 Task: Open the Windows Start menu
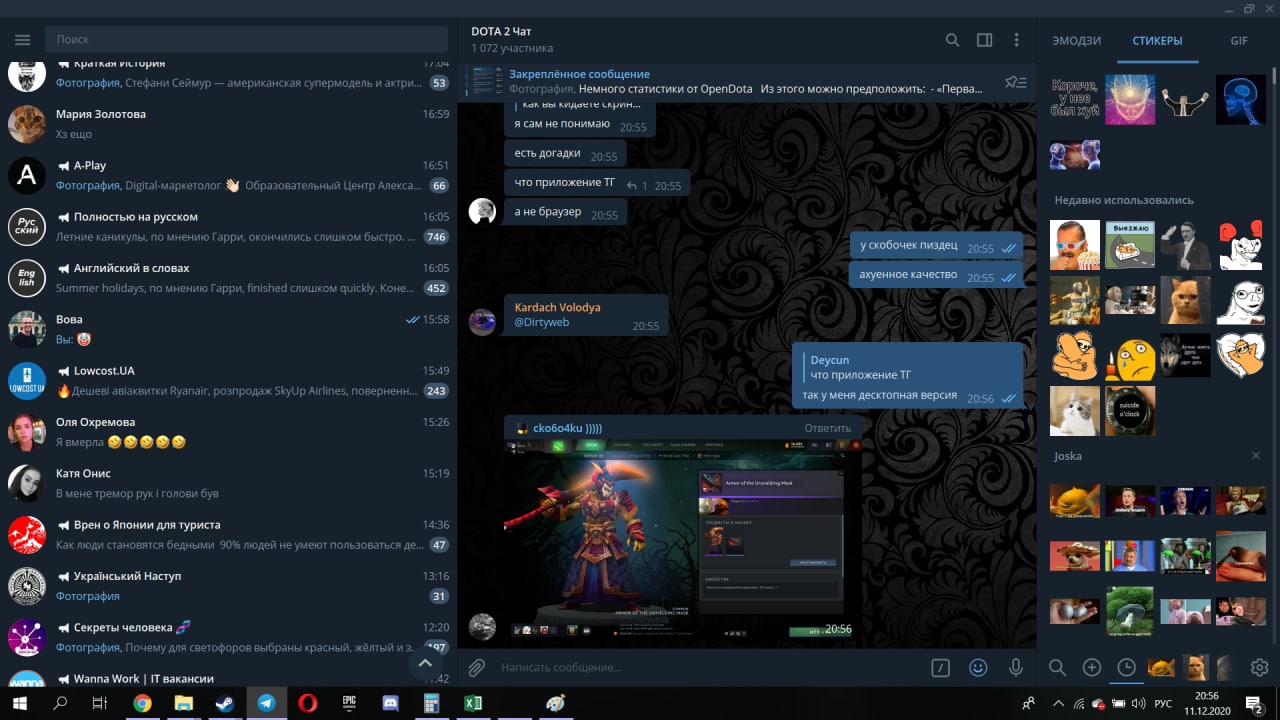point(19,703)
